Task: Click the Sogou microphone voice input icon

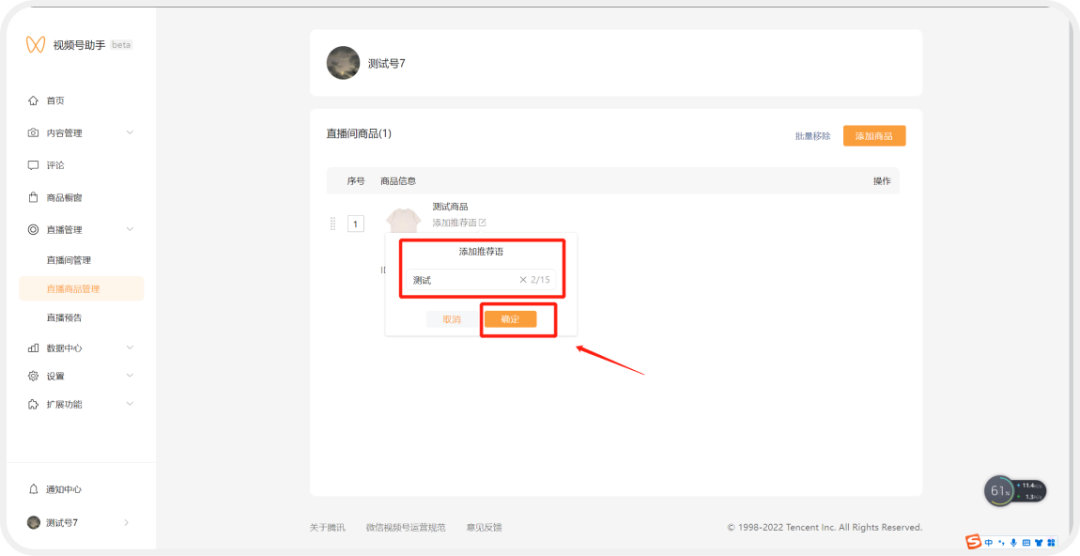Action: click(x=1013, y=542)
